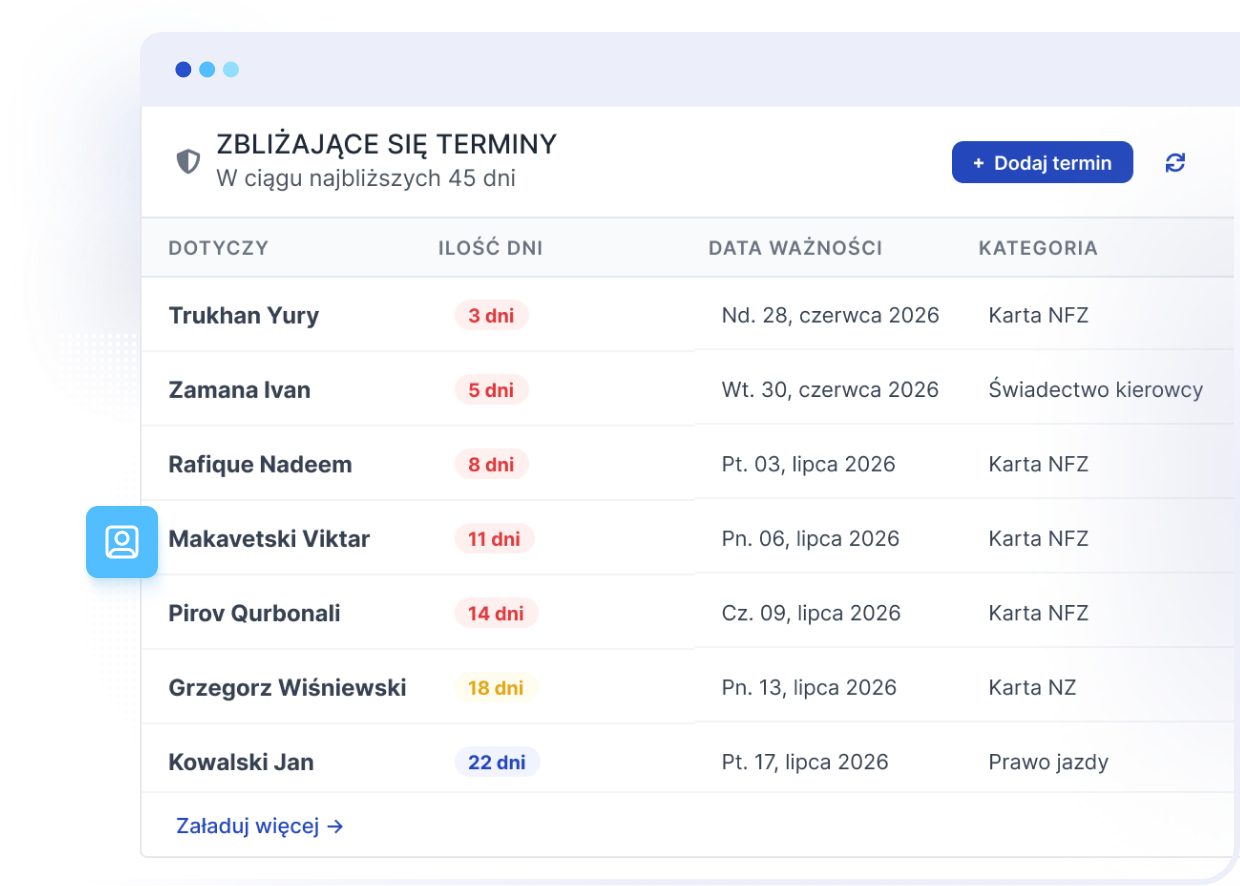The height and width of the screenshot is (886, 1240).
Task: Select the name Rafique Nadeem
Action: tap(260, 464)
